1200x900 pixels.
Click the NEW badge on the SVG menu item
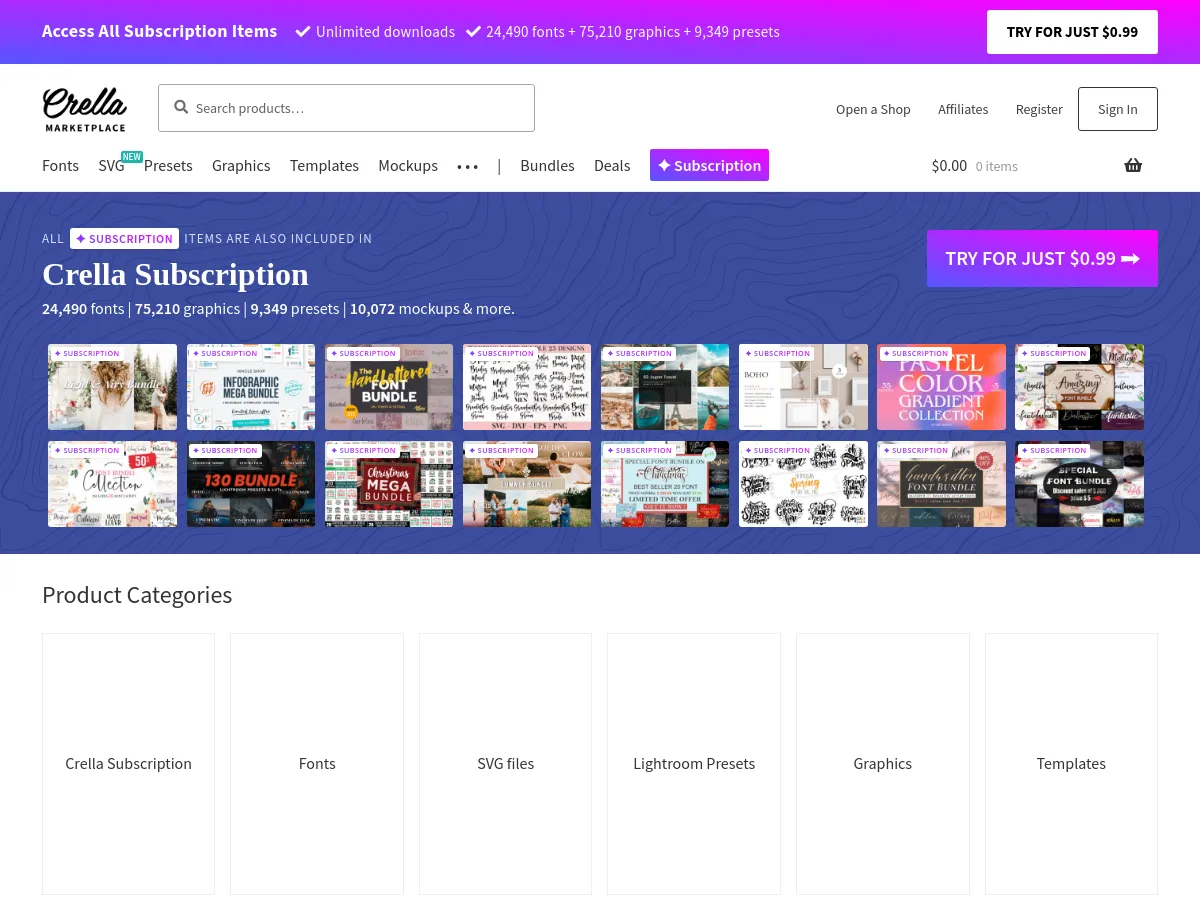click(x=132, y=156)
